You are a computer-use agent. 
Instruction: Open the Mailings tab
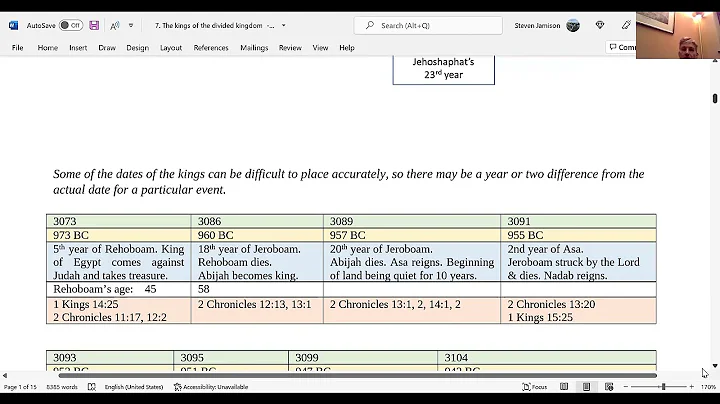click(x=254, y=48)
